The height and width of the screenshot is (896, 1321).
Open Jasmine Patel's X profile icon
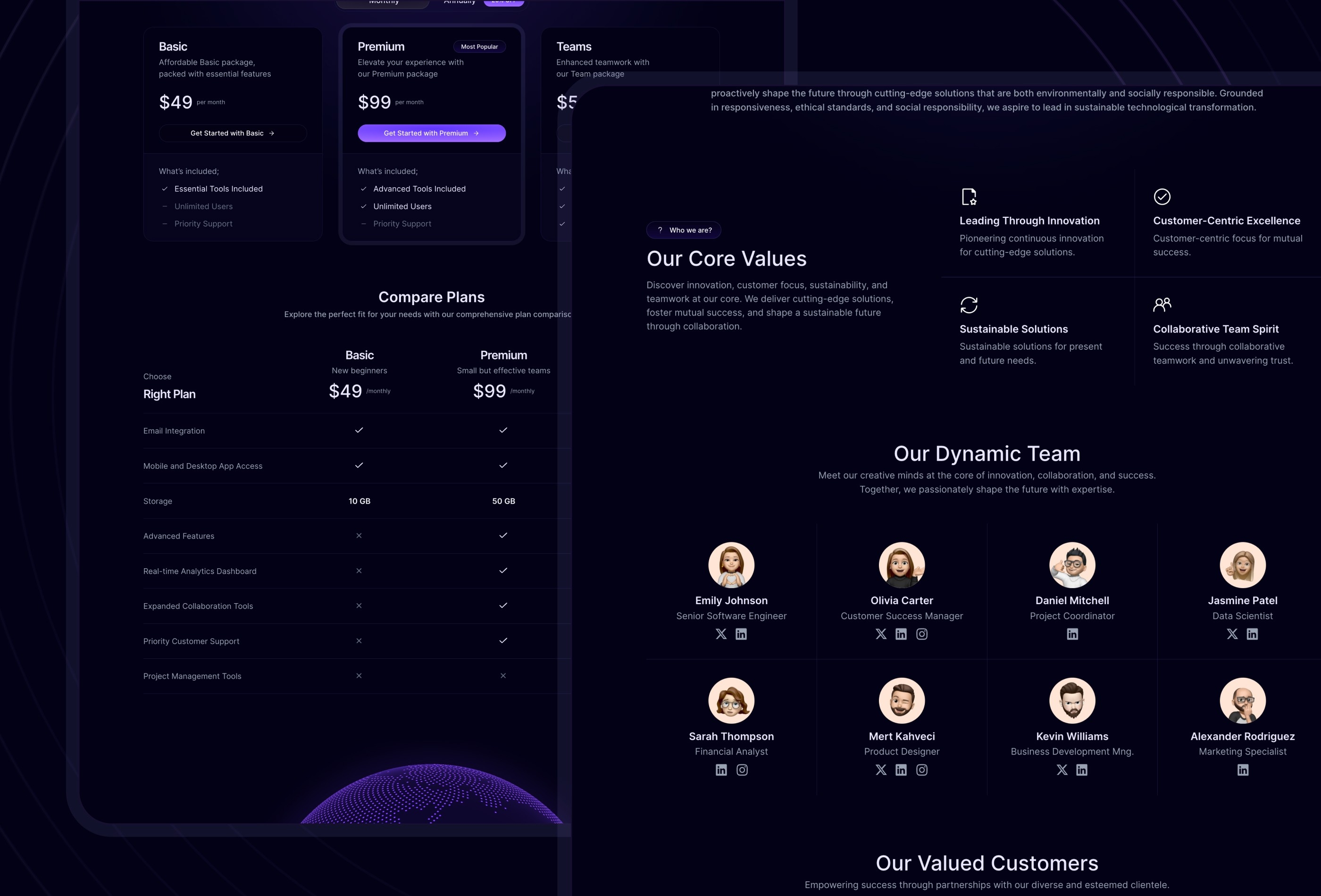(1232, 634)
